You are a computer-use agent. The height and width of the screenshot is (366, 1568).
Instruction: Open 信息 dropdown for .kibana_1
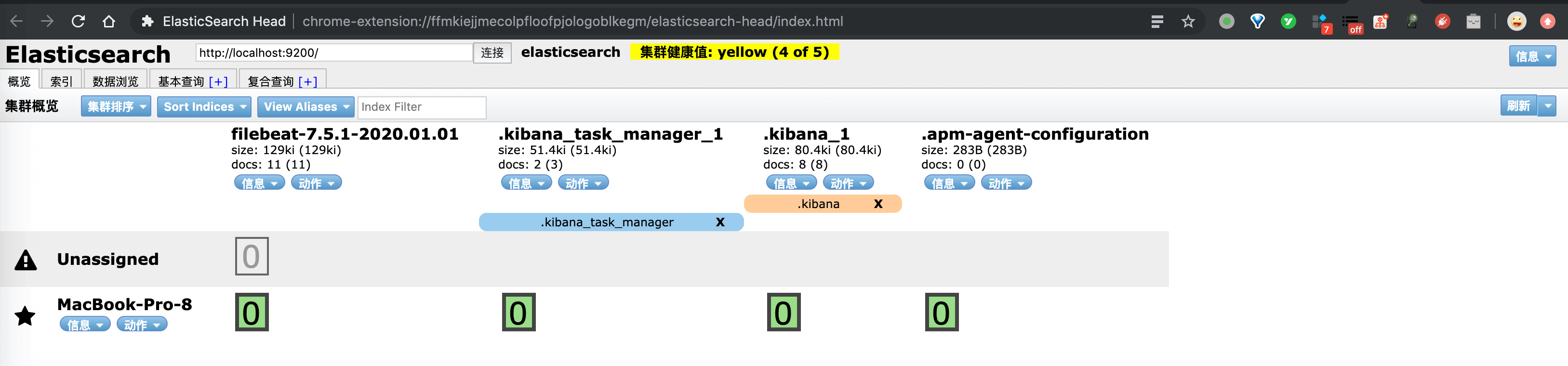[x=791, y=183]
